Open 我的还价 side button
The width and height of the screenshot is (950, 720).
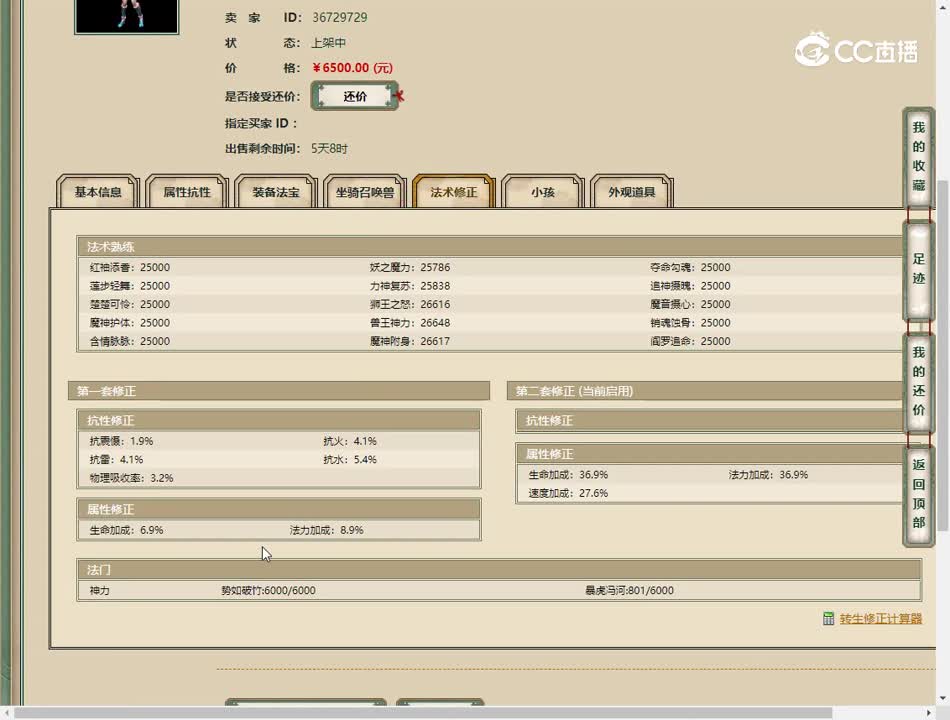[918, 381]
